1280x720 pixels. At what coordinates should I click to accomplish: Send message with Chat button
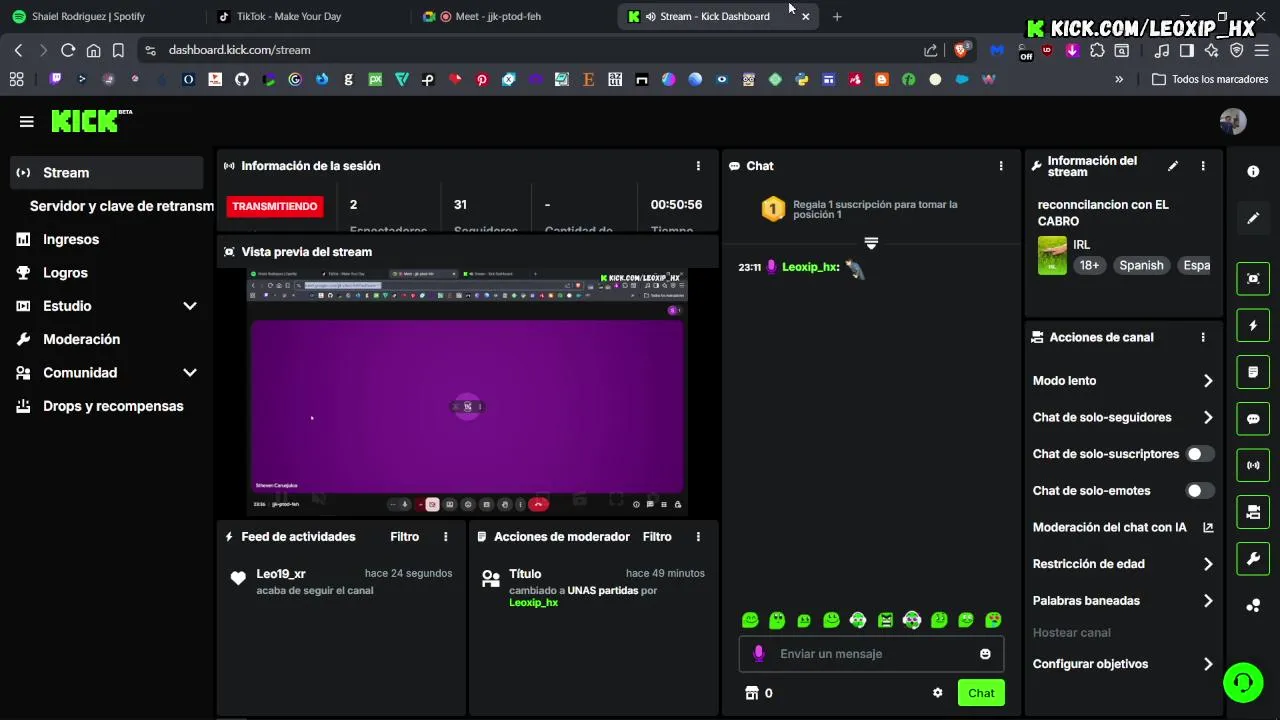tap(981, 693)
